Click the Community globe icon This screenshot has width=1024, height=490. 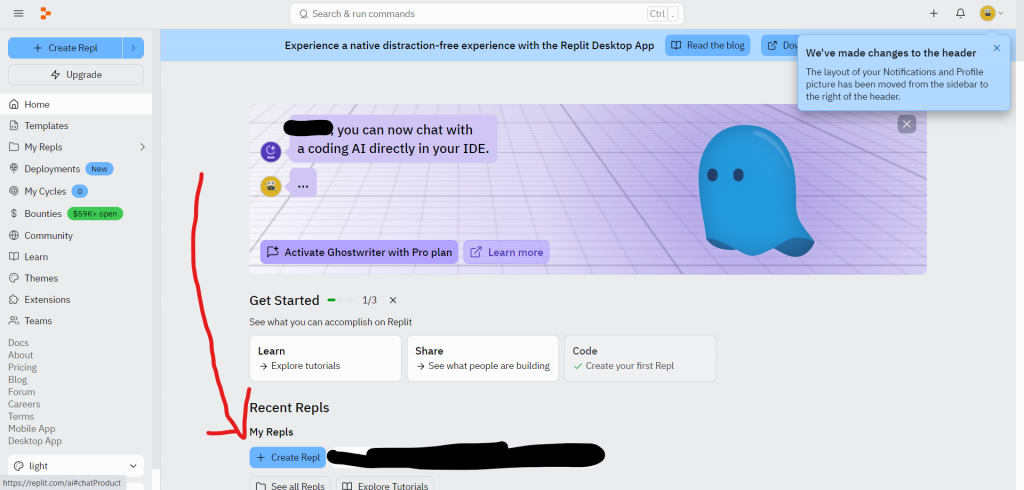[14, 235]
